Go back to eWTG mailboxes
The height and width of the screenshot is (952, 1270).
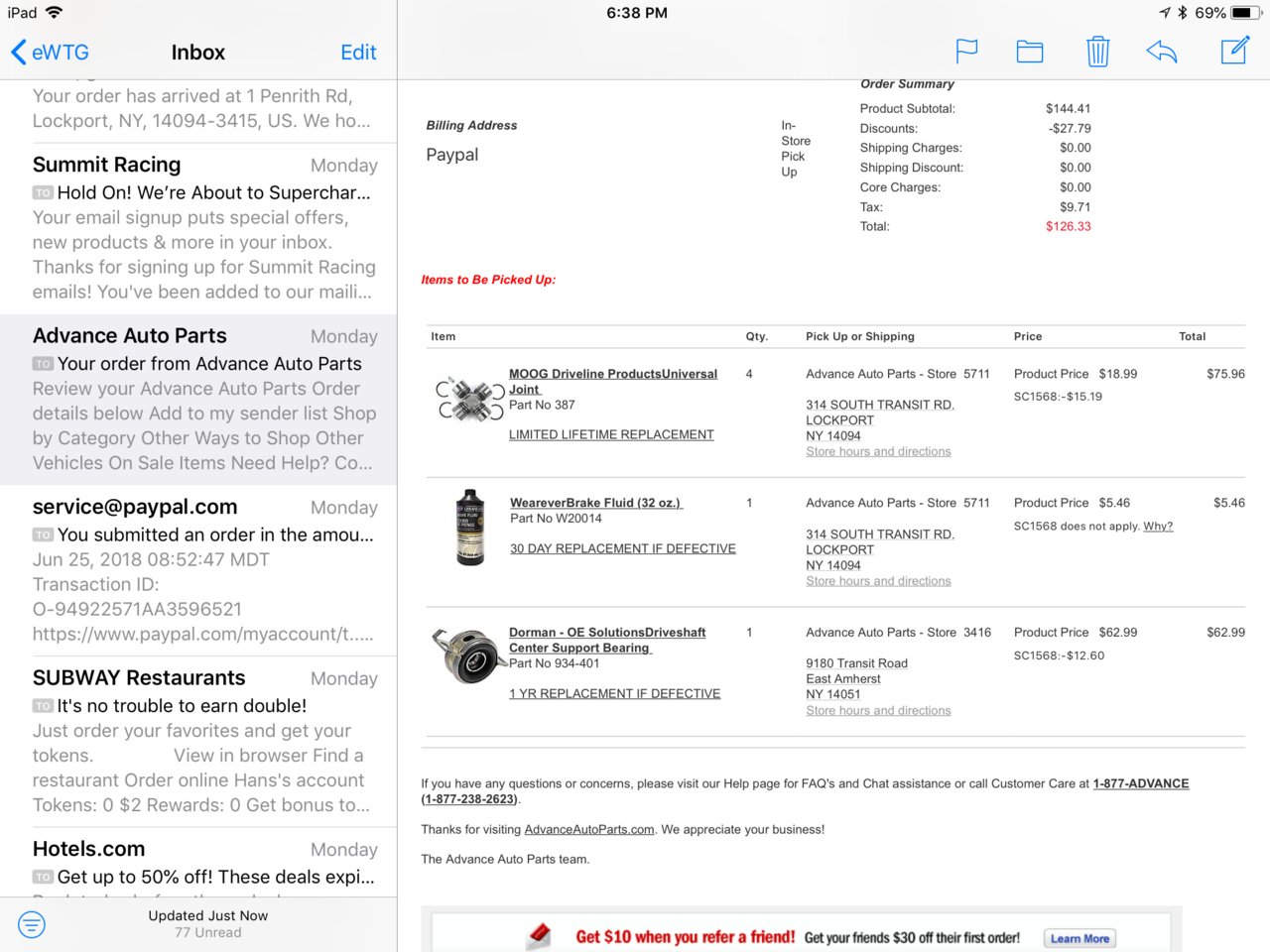point(50,53)
